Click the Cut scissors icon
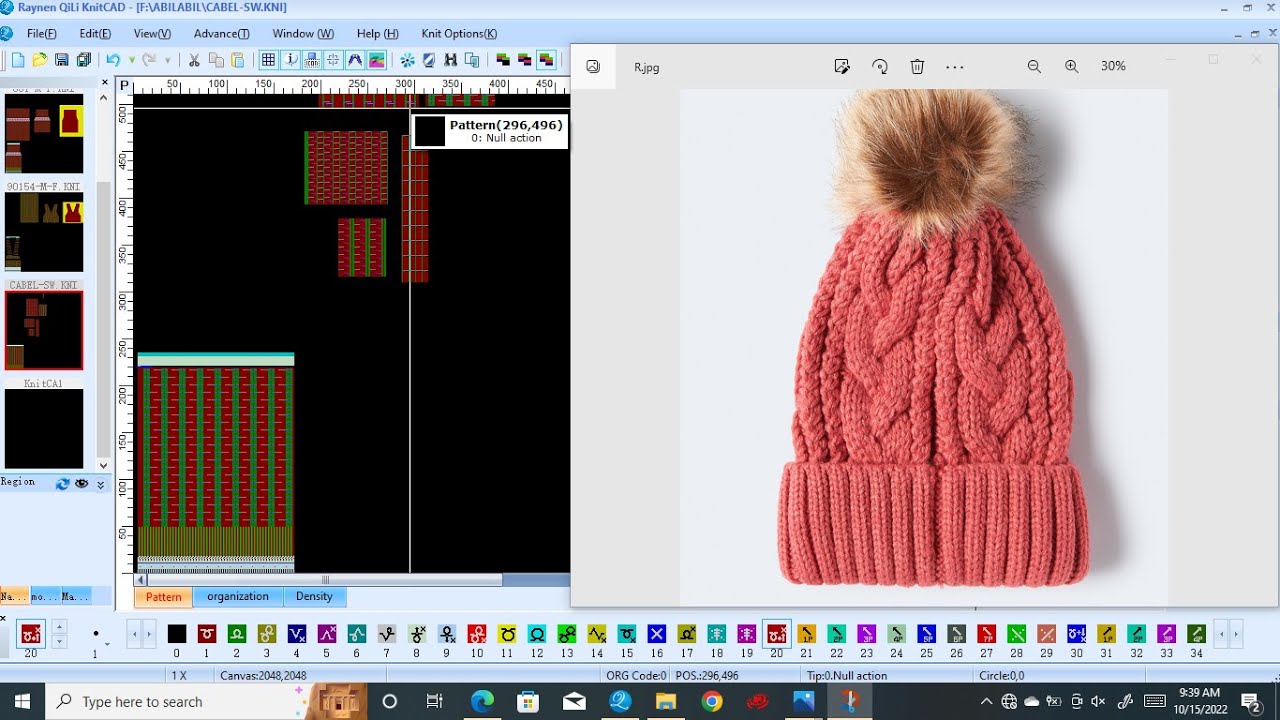The width and height of the screenshot is (1280, 720). [194, 60]
